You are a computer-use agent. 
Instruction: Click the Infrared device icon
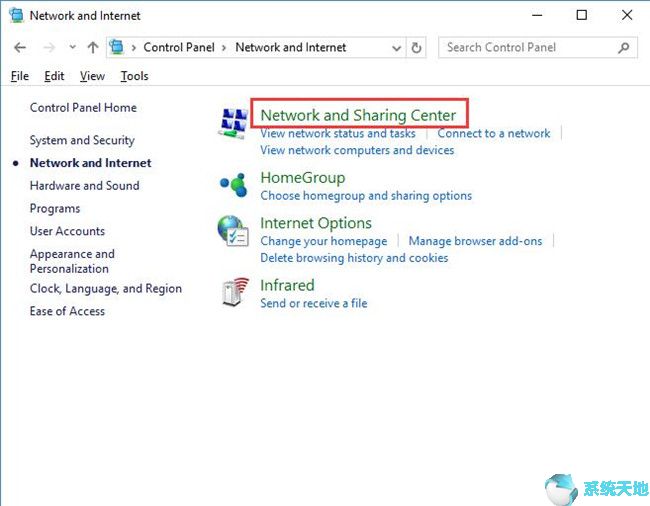tap(233, 293)
